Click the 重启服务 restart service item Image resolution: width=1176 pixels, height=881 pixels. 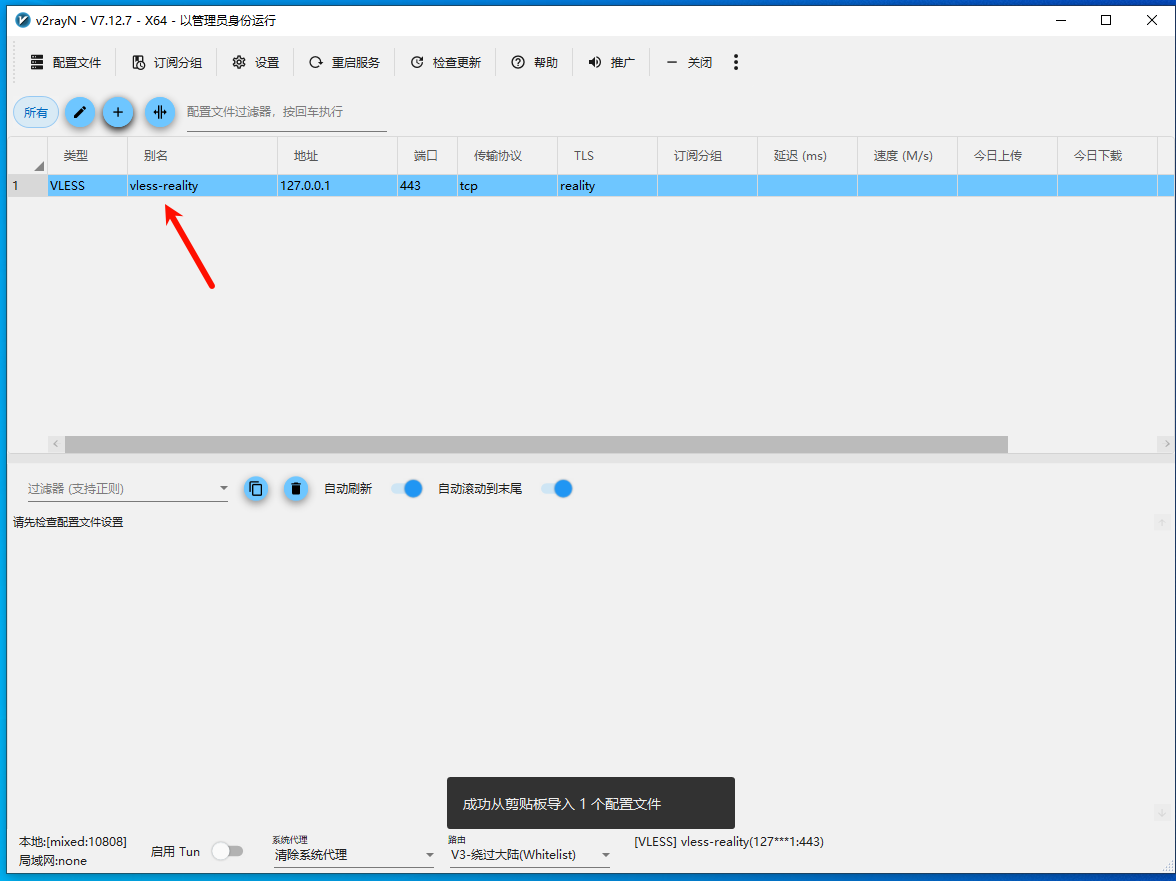pyautogui.click(x=344, y=62)
